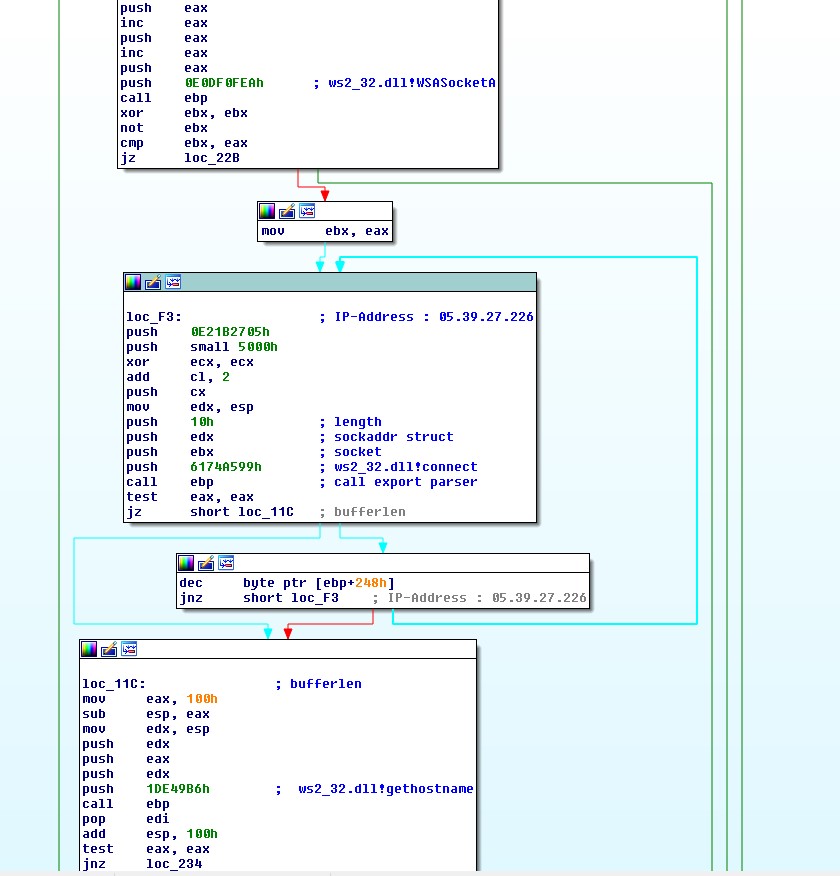Click group nodes icon of 'mov ebx, eax' block

click(x=307, y=211)
